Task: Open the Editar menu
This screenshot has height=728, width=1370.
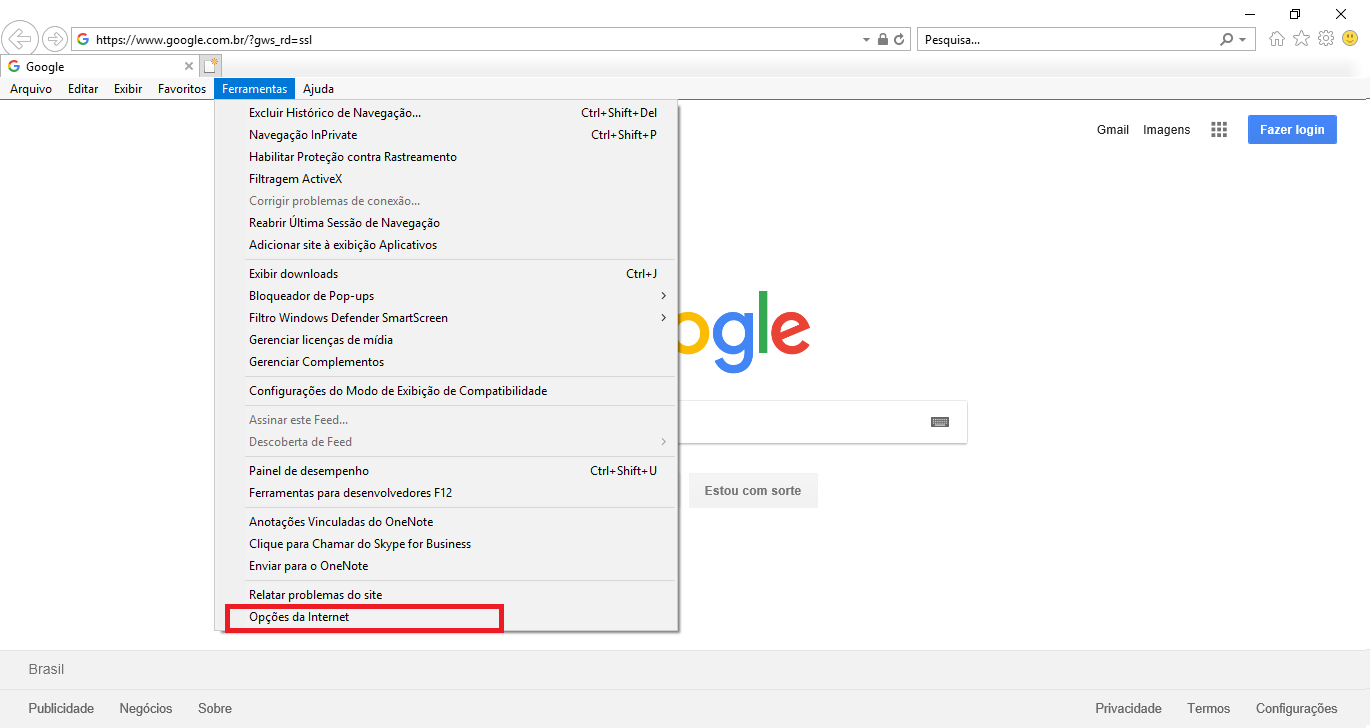Action: pos(83,89)
